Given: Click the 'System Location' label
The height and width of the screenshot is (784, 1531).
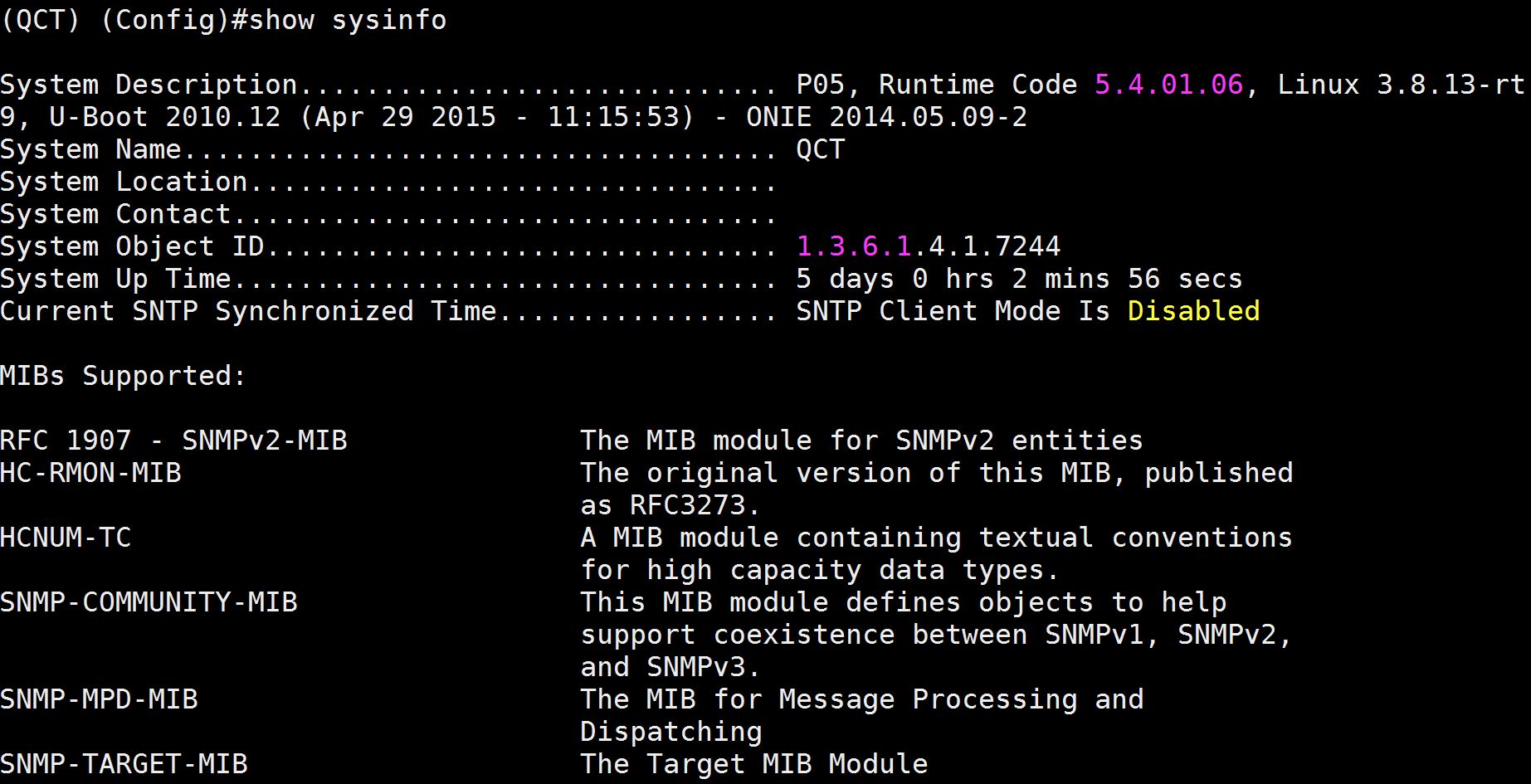Looking at the screenshot, I should coord(124,182).
